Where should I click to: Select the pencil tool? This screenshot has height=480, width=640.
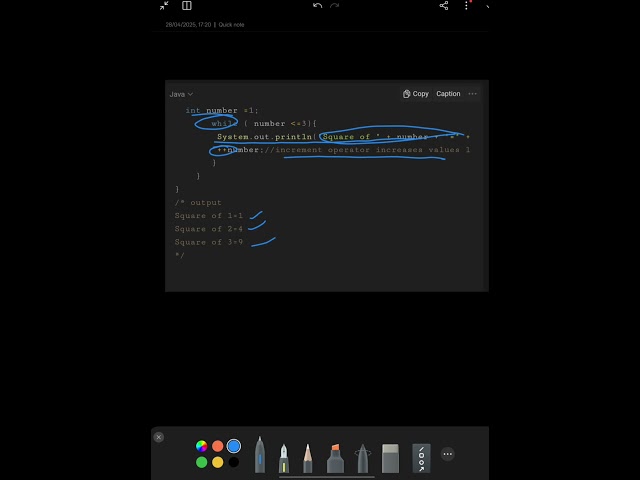point(308,459)
